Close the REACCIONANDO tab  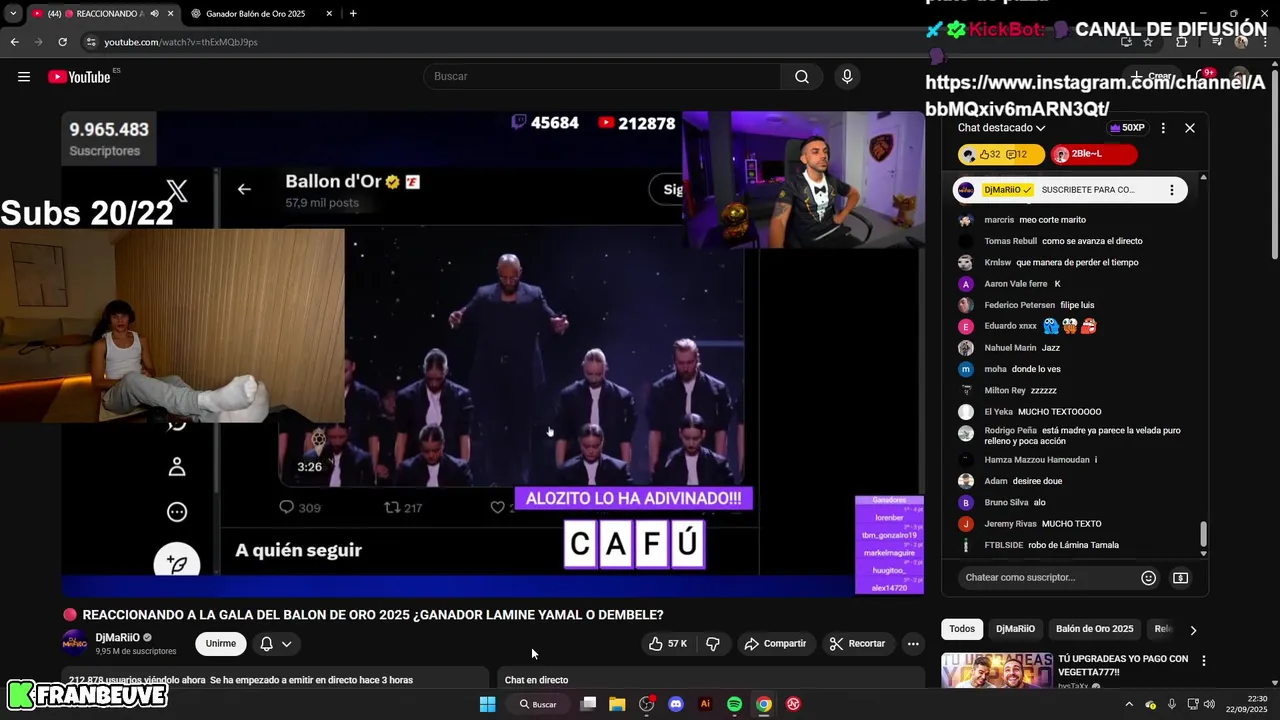click(x=171, y=14)
